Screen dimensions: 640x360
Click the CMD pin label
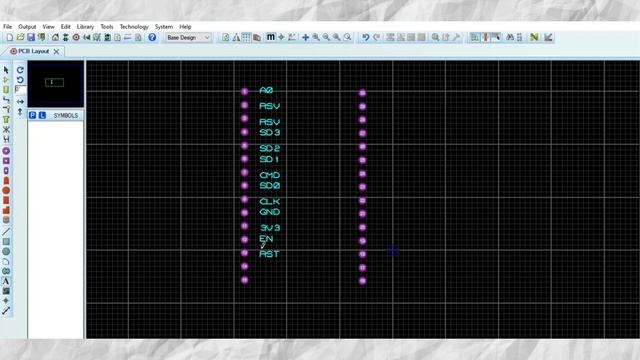click(270, 175)
